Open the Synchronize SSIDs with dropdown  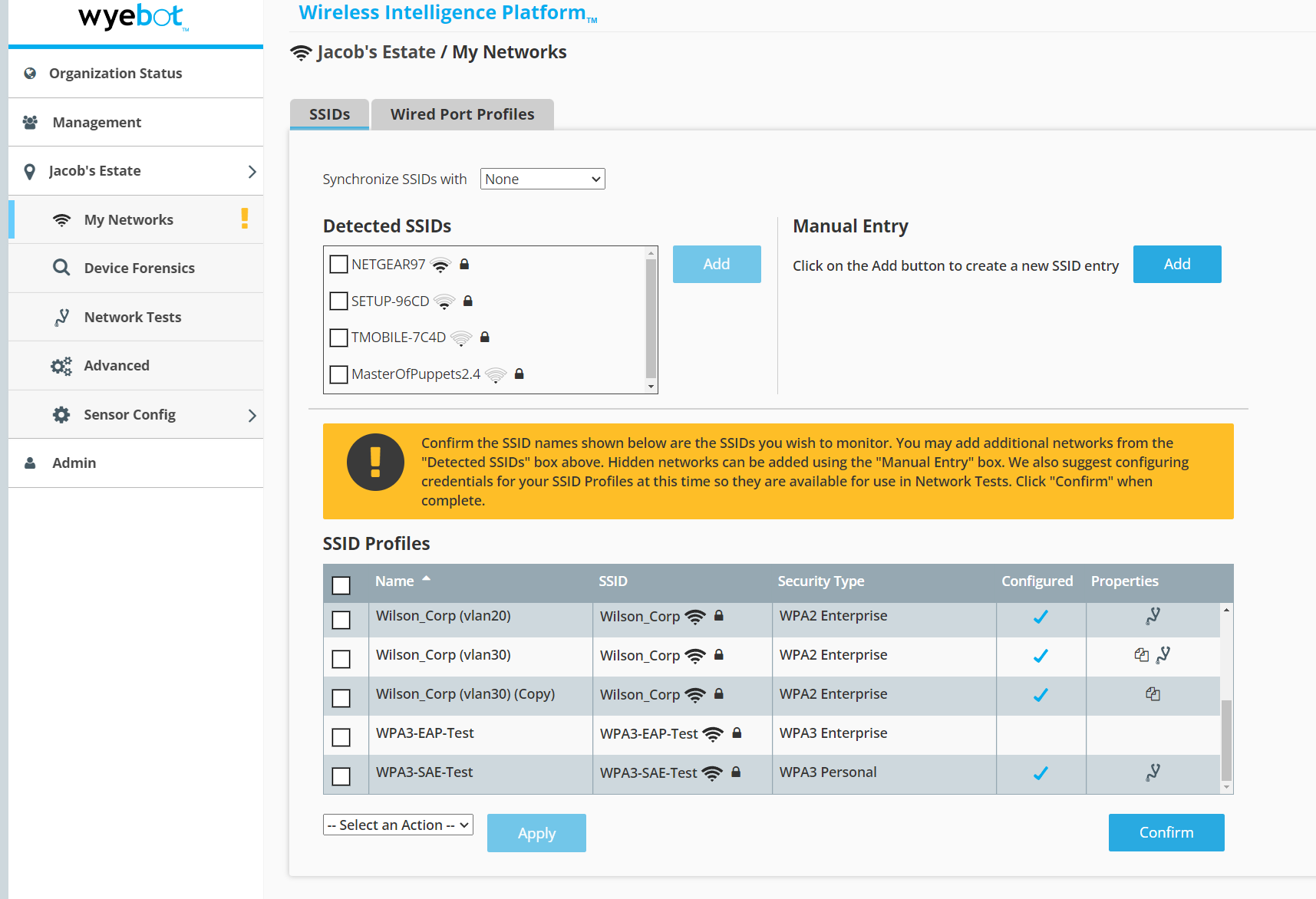543,179
